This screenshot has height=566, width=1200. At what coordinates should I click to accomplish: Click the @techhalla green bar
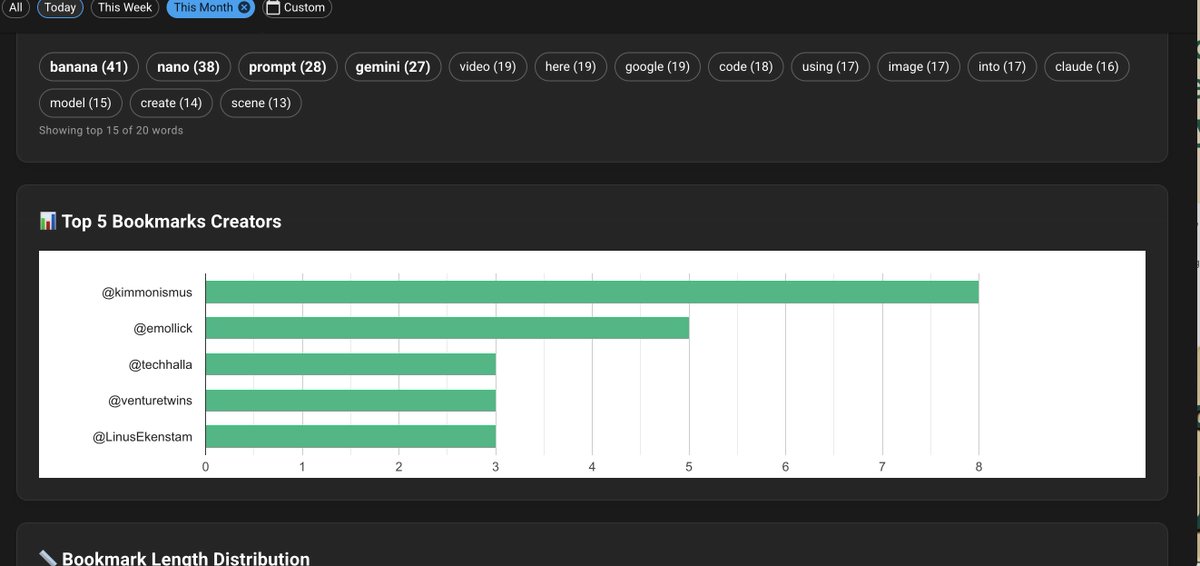click(350, 364)
